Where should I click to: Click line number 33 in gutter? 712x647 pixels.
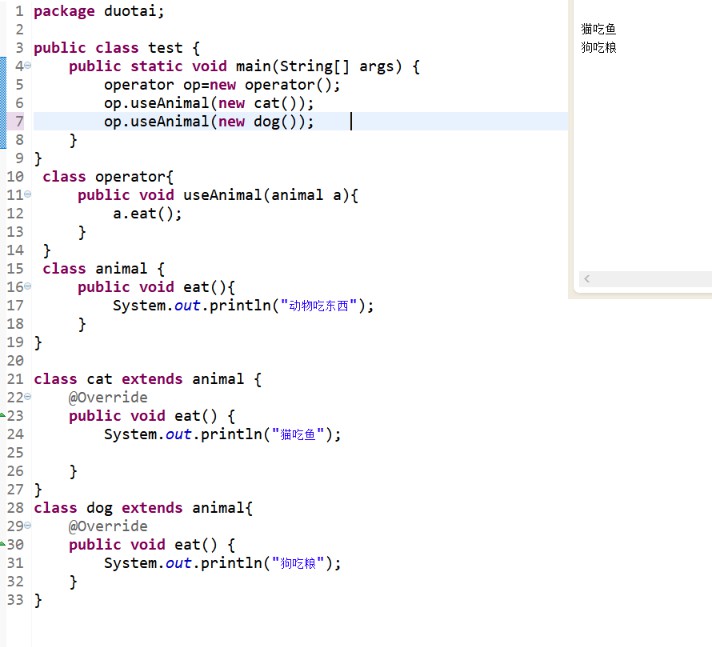click(15, 600)
